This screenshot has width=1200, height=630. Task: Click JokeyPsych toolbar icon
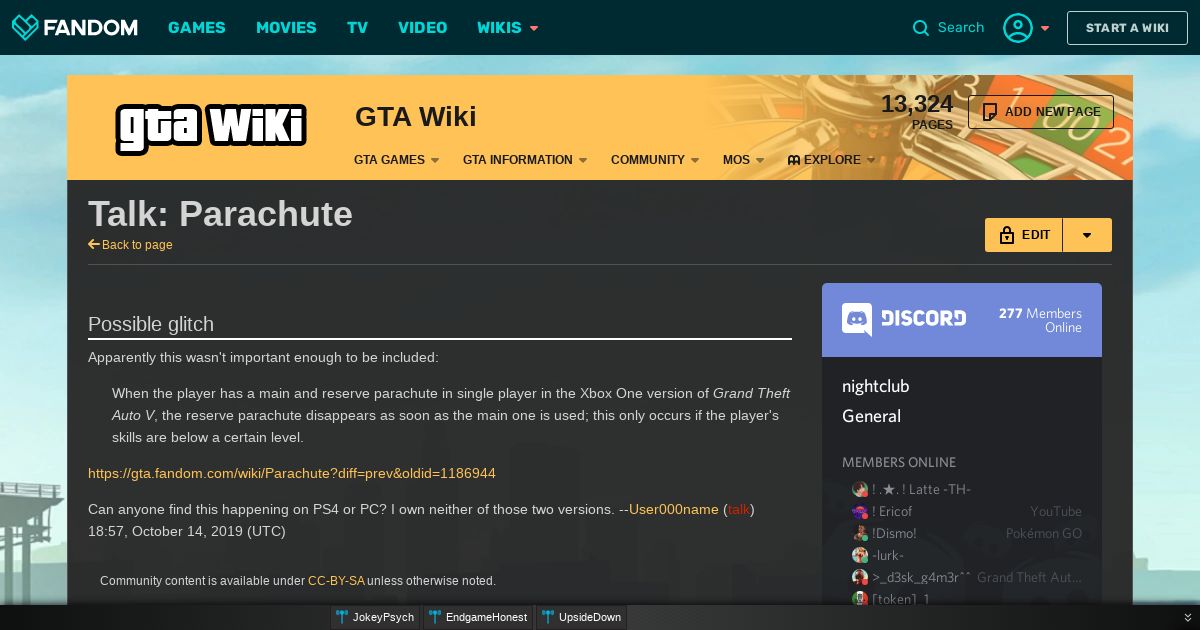[x=342, y=617]
